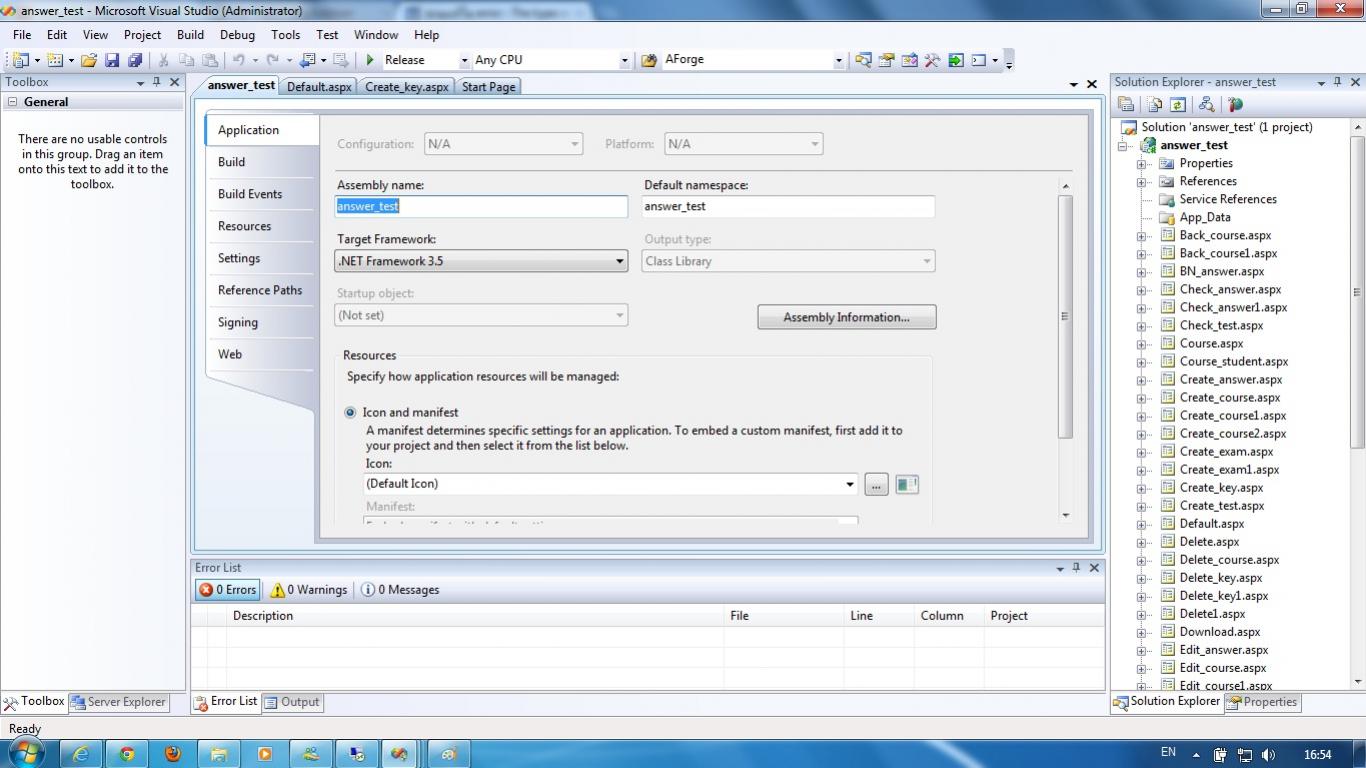Click the Open File folder icon in toolbar

click(x=89, y=60)
